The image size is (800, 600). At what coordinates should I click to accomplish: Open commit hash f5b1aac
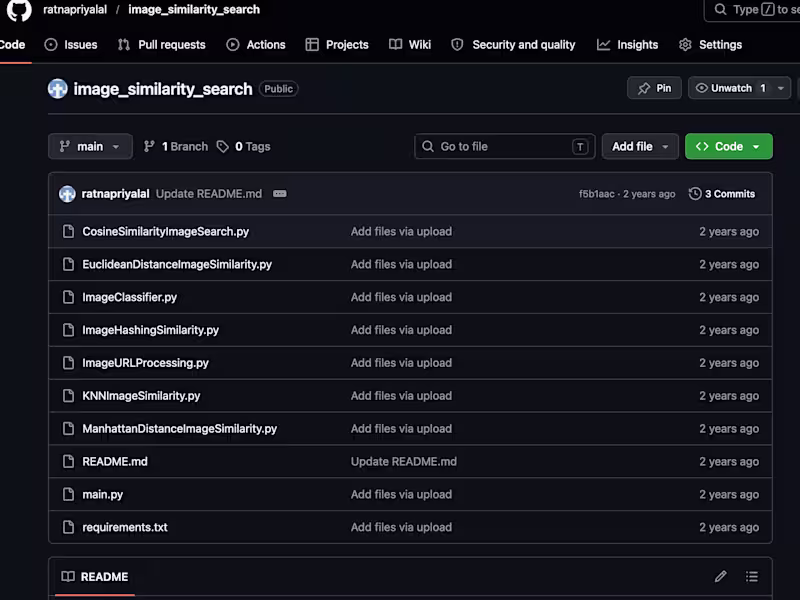(596, 194)
